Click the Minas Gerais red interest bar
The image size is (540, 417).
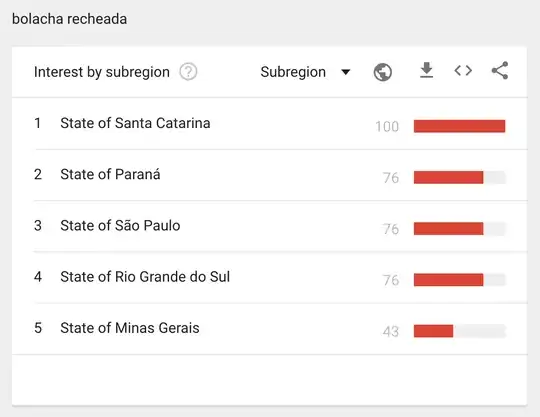coord(433,331)
